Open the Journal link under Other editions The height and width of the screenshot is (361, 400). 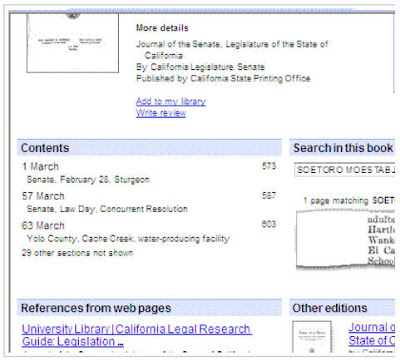pos(372,334)
